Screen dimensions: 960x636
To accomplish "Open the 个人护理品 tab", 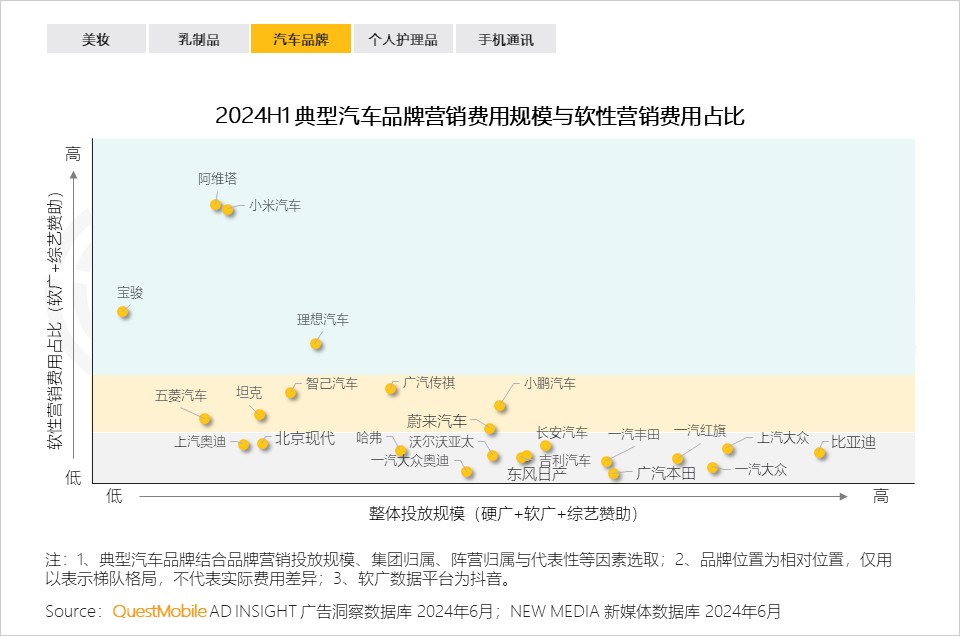I will (x=403, y=39).
